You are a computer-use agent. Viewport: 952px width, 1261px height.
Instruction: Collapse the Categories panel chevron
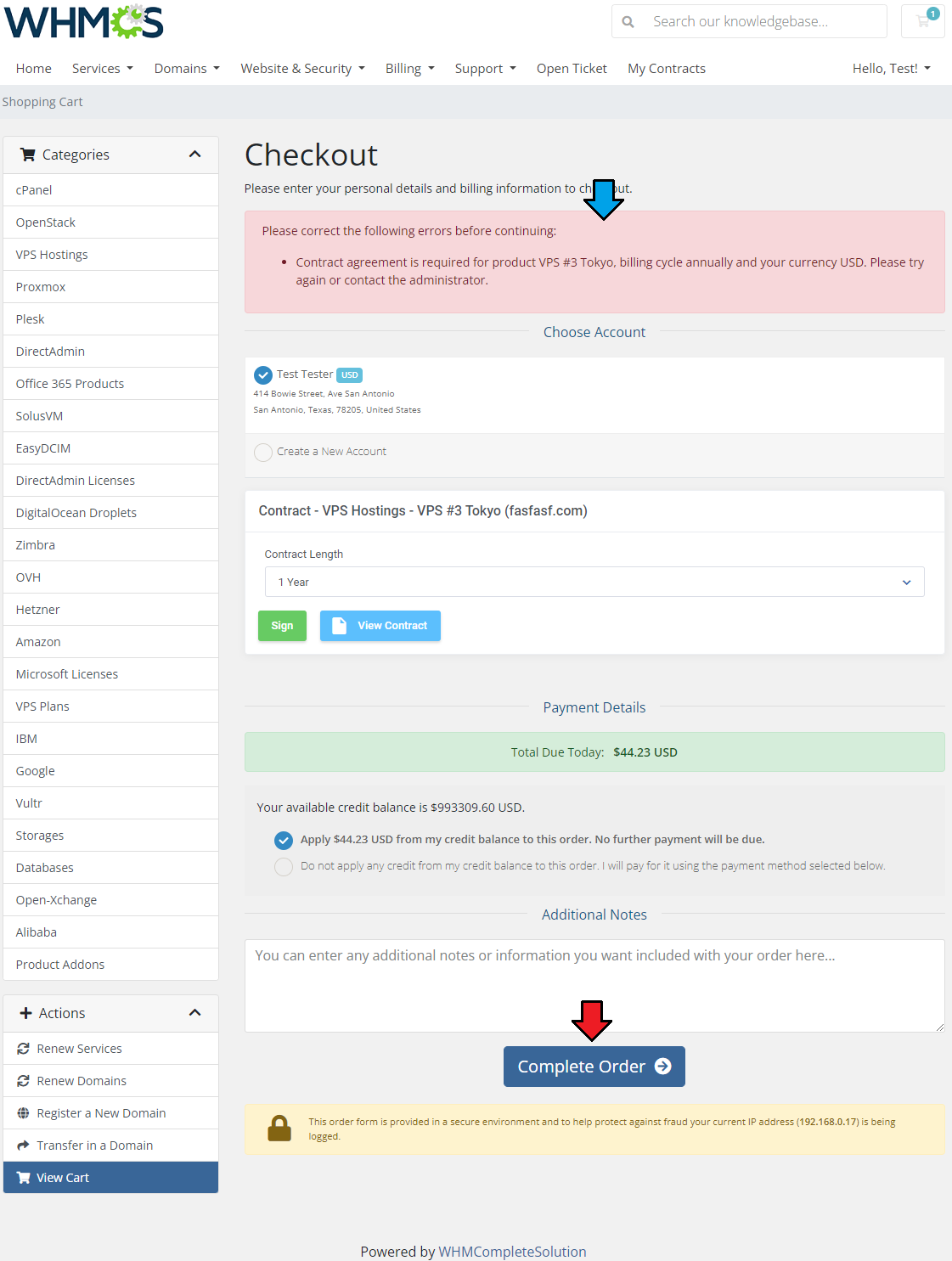click(194, 155)
